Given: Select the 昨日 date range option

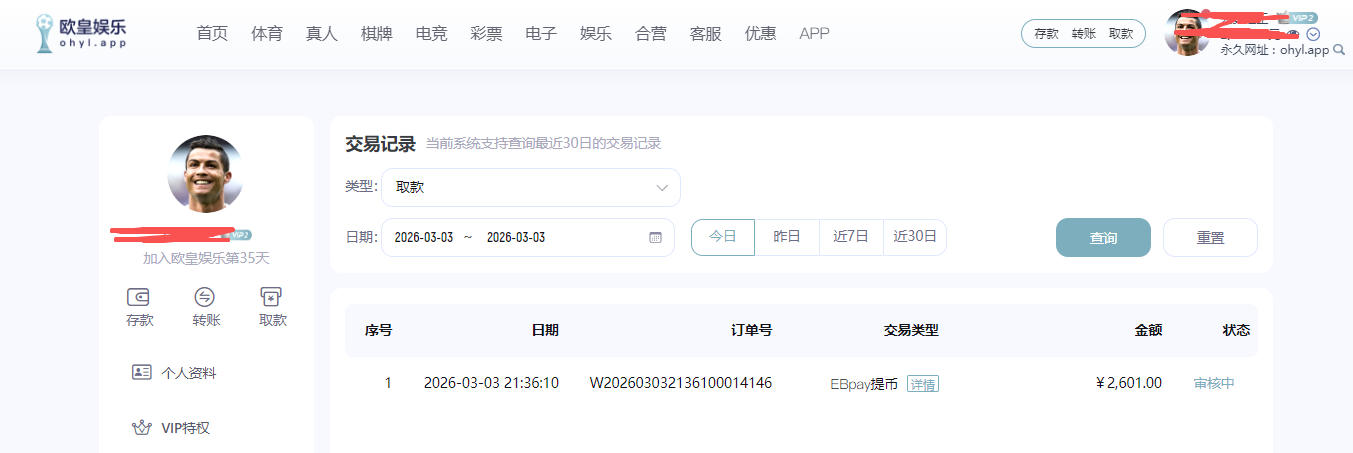Looking at the screenshot, I should [x=787, y=237].
